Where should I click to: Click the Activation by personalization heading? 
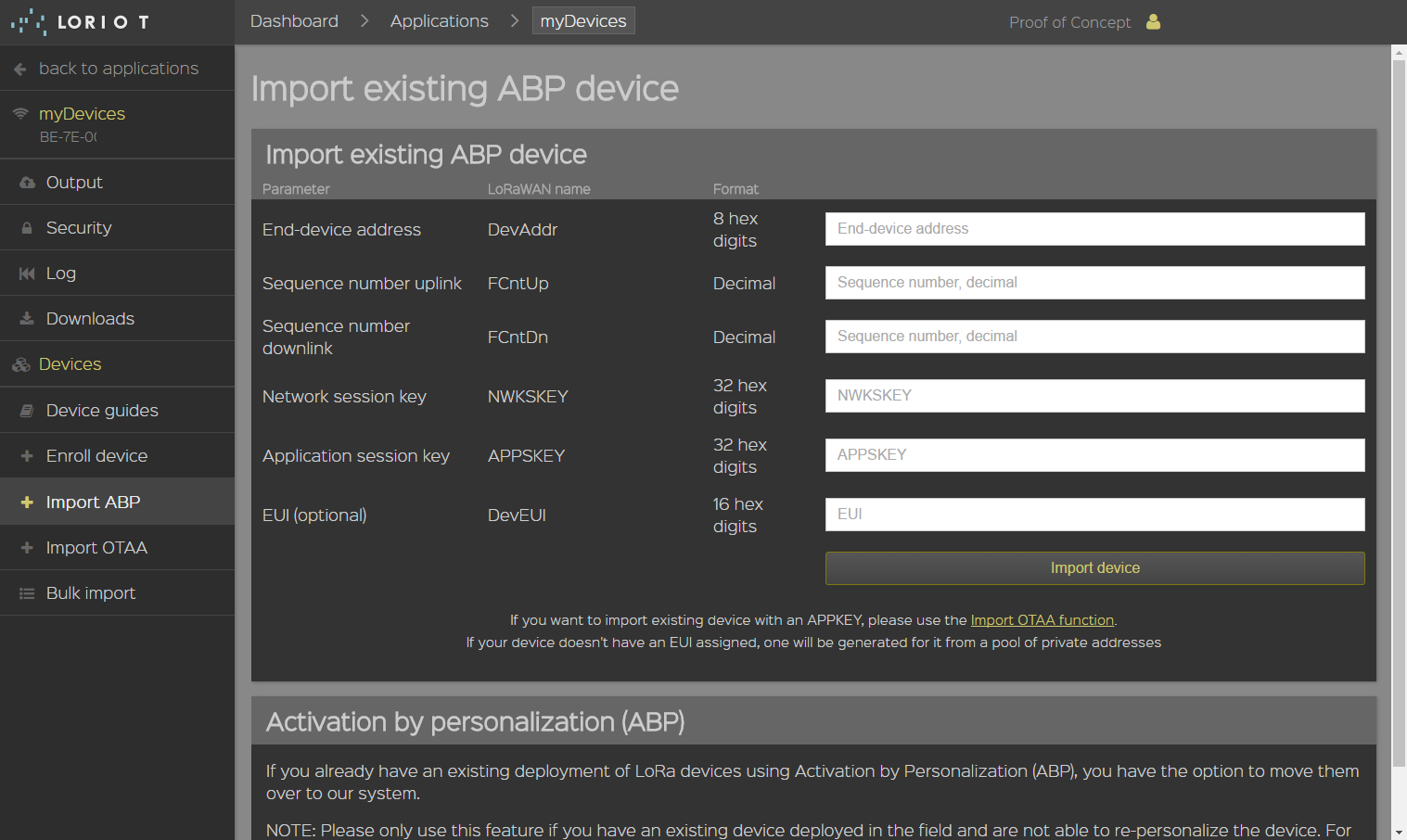(475, 722)
